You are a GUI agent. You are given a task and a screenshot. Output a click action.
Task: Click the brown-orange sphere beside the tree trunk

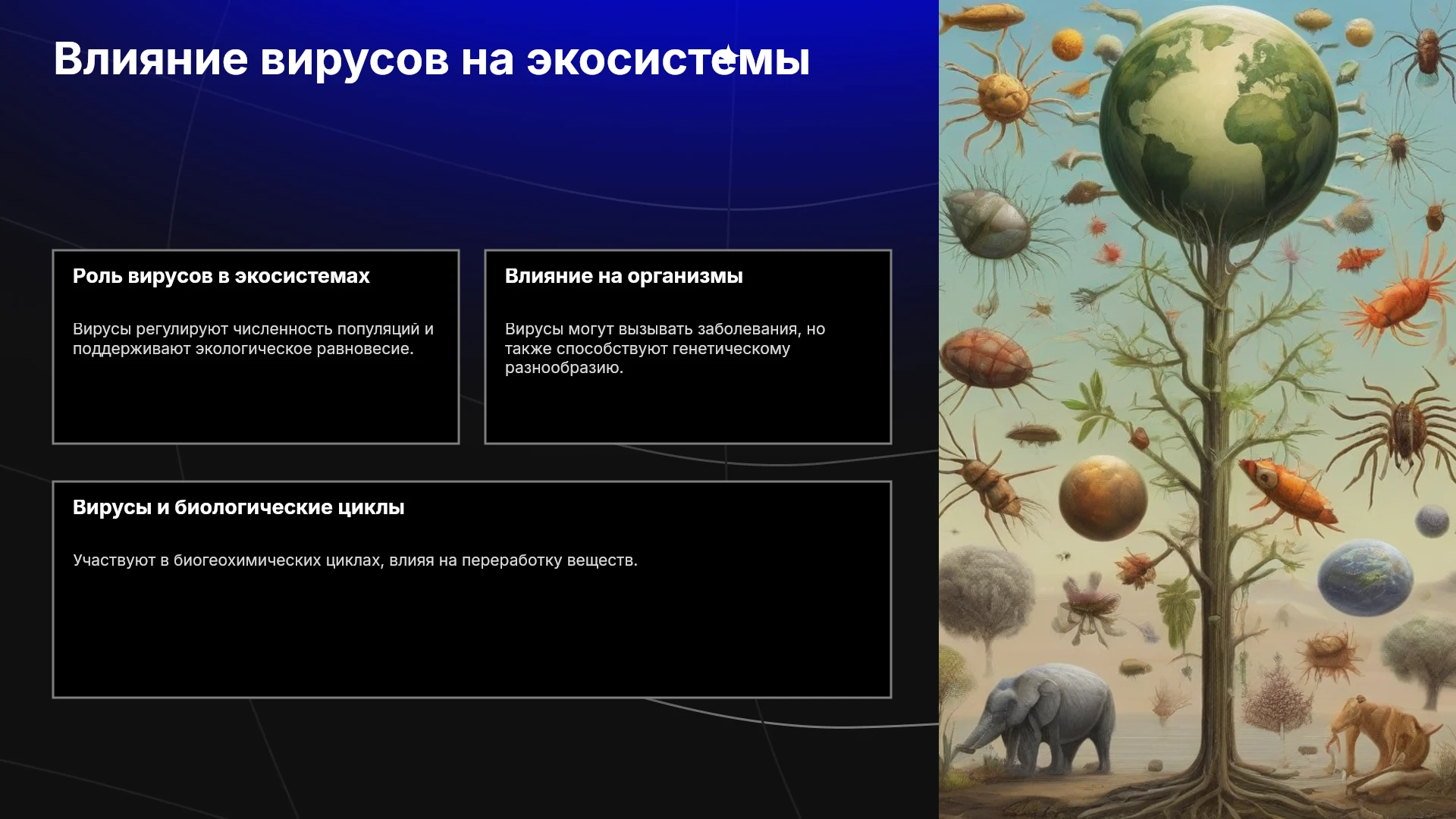click(1103, 498)
